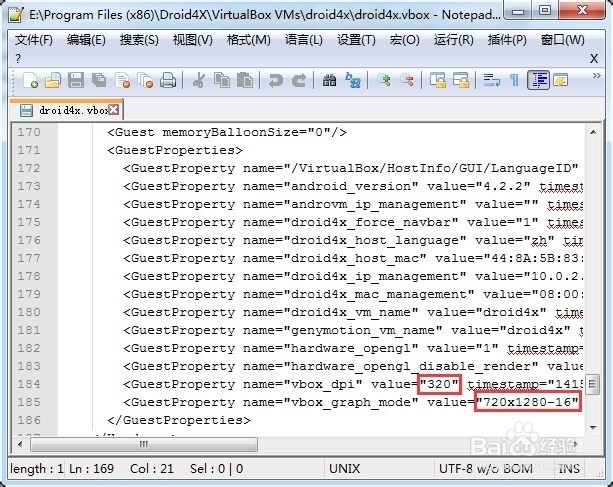Save the file with the floppy disk icon
The width and height of the screenshot is (613, 487).
click(x=76, y=81)
